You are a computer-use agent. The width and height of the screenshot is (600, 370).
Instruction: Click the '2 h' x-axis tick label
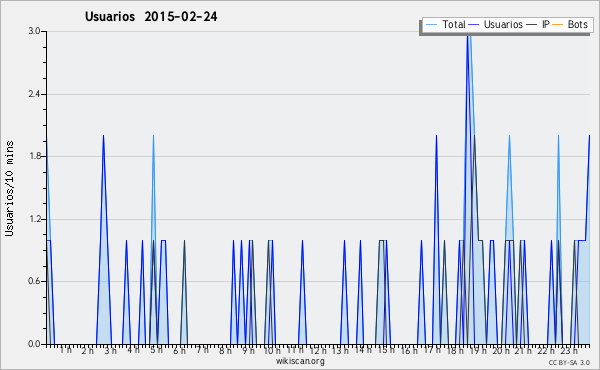[88, 350]
